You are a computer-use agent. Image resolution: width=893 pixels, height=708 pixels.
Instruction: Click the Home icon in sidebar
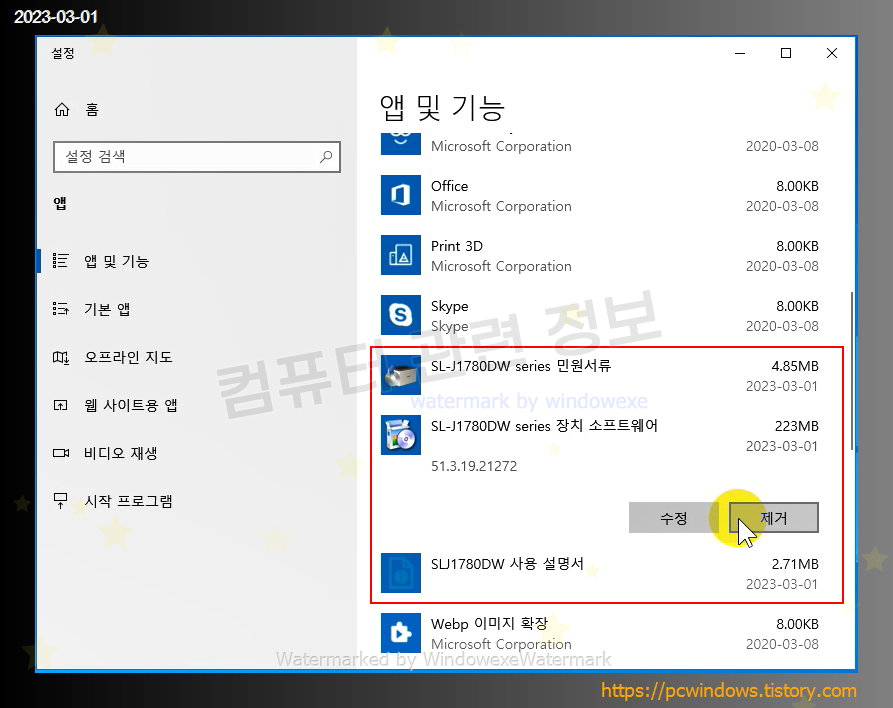pyautogui.click(x=62, y=109)
